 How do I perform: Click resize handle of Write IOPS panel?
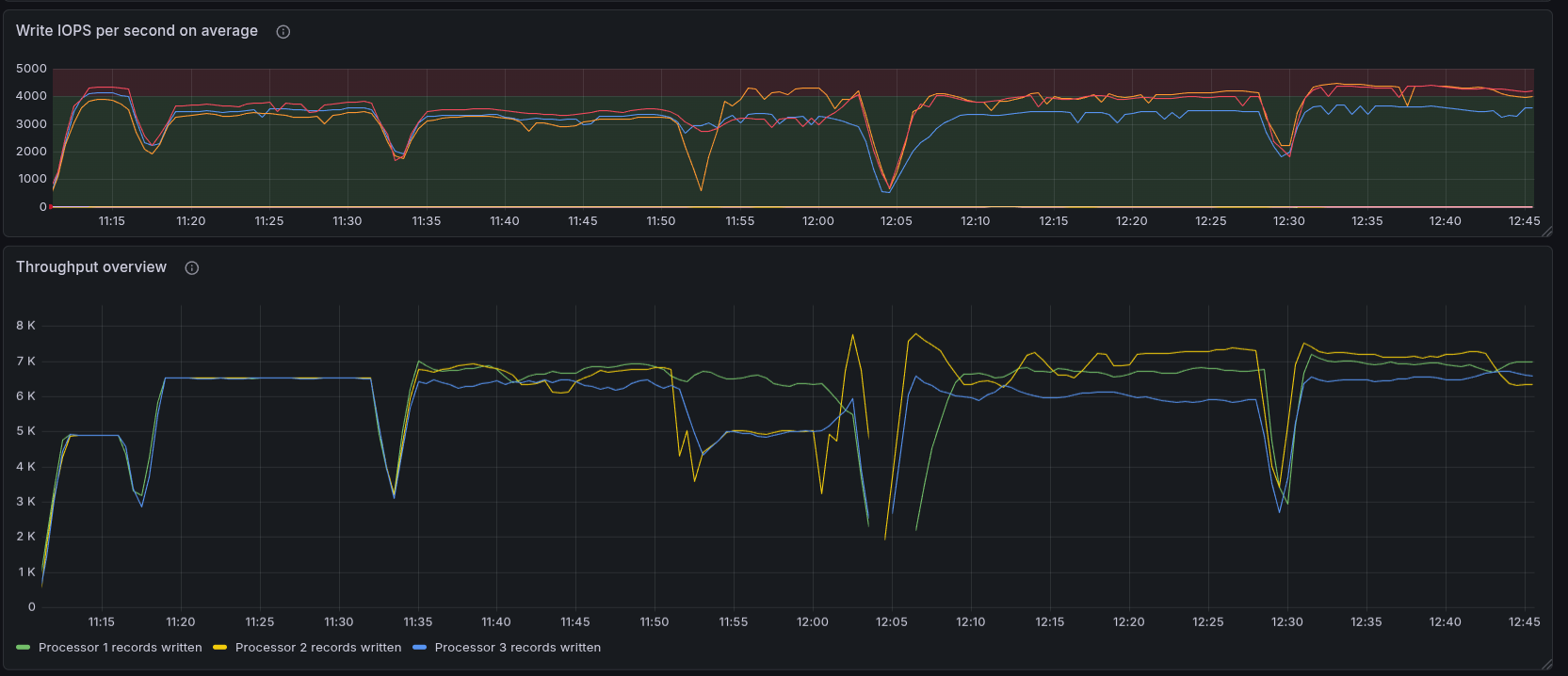pyautogui.click(x=1546, y=231)
